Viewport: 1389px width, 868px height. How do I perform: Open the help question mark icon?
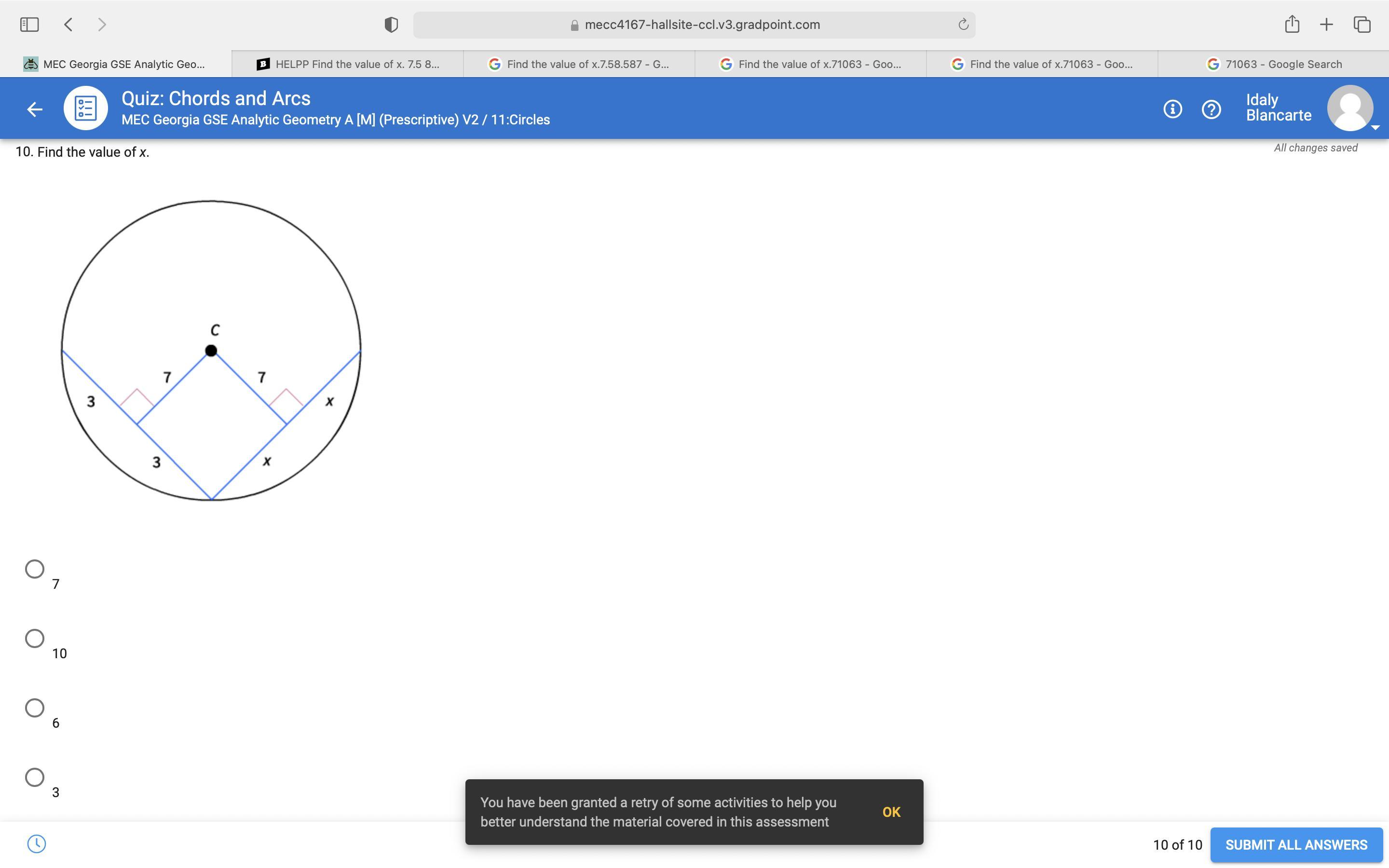[1211, 109]
